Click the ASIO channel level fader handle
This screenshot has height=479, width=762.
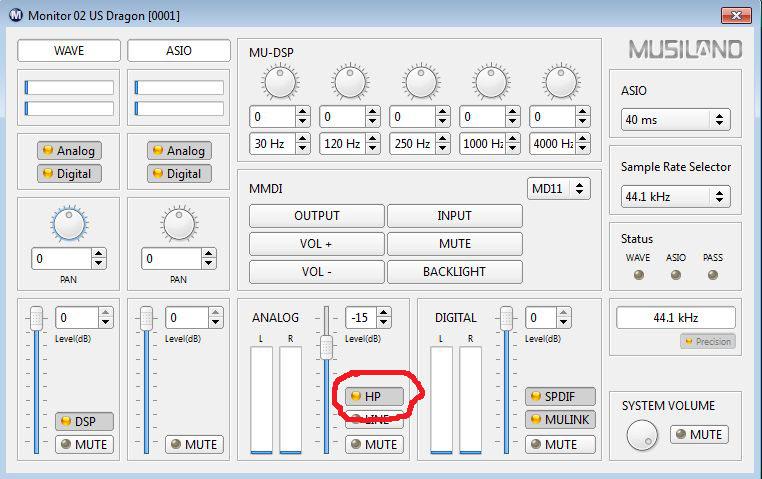(x=146, y=318)
